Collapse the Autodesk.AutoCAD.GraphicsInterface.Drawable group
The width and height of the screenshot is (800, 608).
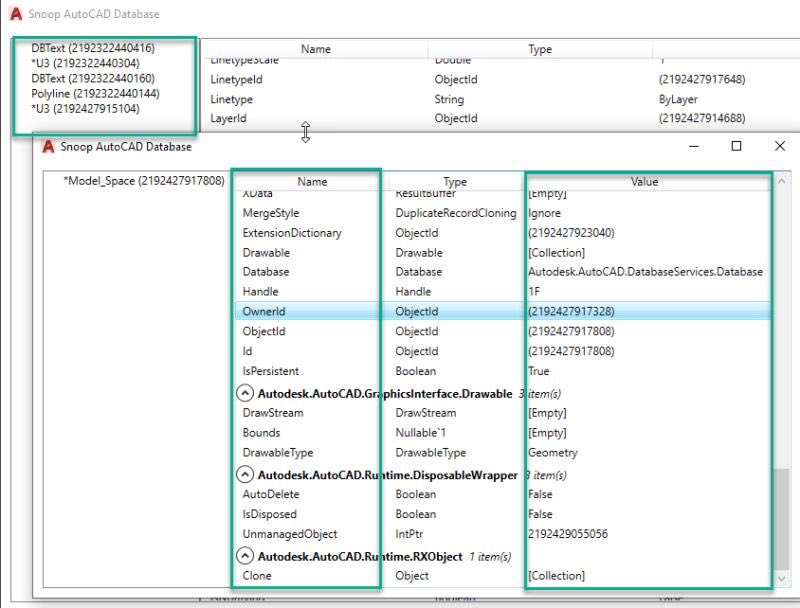[x=245, y=393]
